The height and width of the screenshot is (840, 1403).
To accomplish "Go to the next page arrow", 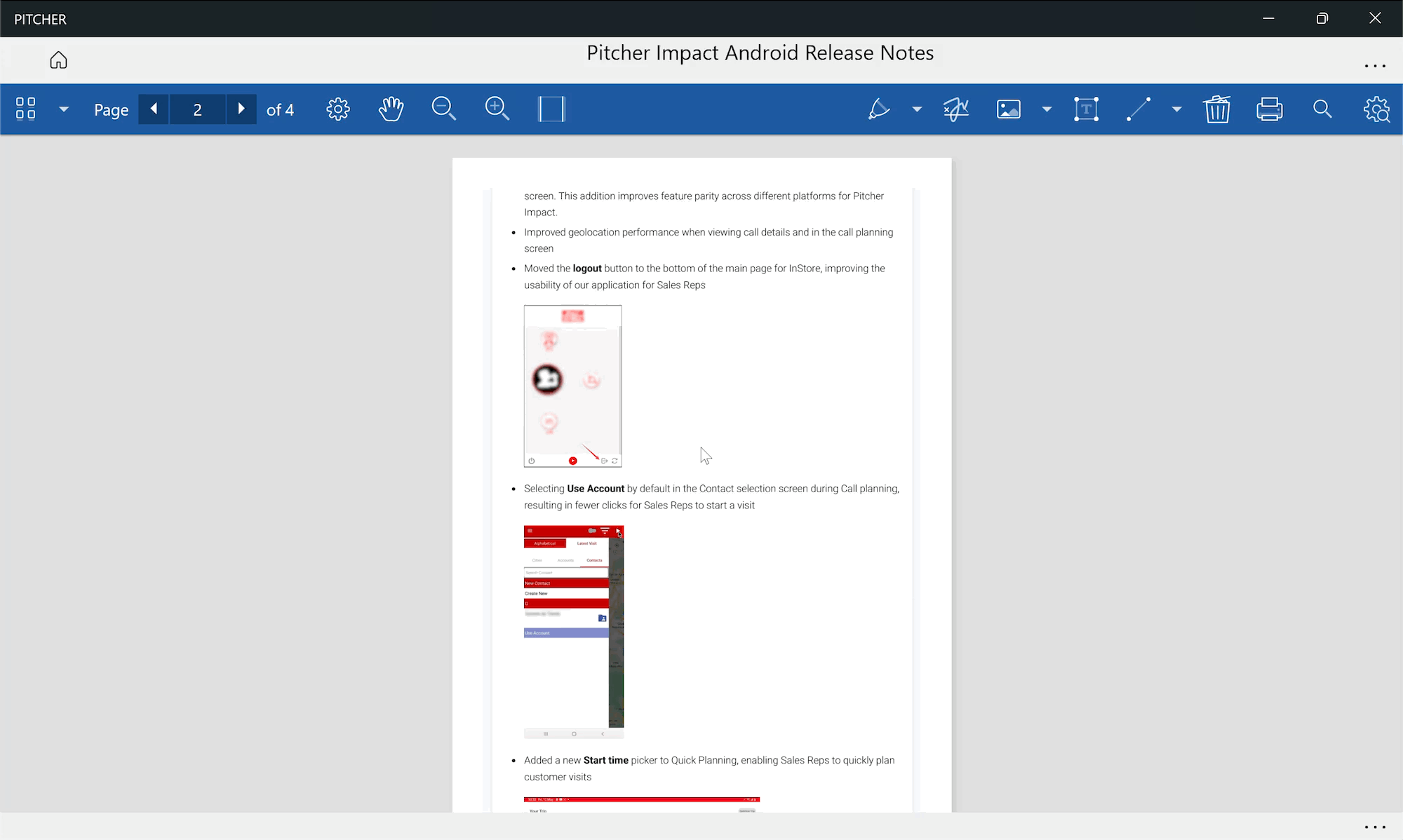I will (241, 109).
